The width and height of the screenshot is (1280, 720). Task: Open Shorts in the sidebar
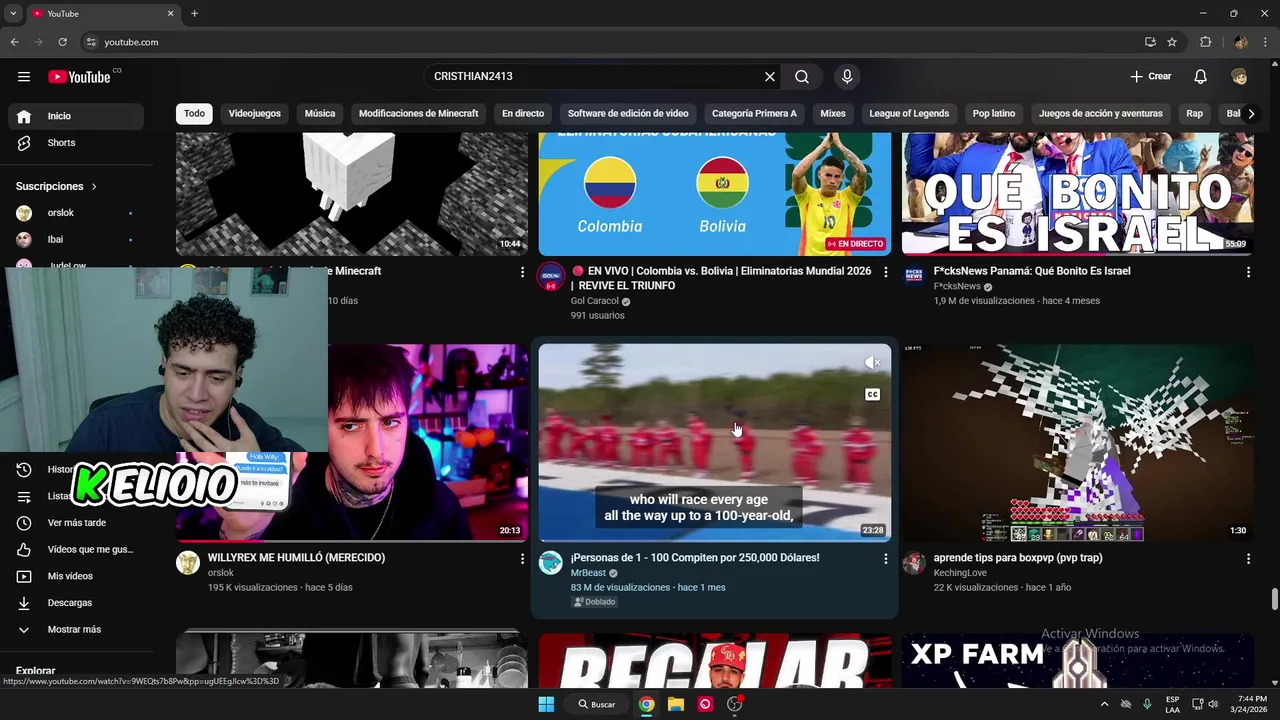(x=76, y=143)
